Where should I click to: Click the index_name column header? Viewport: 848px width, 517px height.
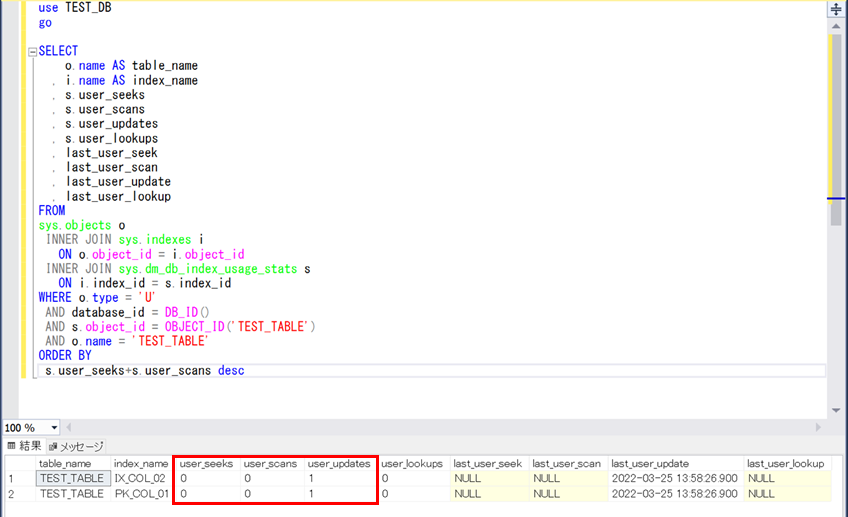(x=141, y=464)
